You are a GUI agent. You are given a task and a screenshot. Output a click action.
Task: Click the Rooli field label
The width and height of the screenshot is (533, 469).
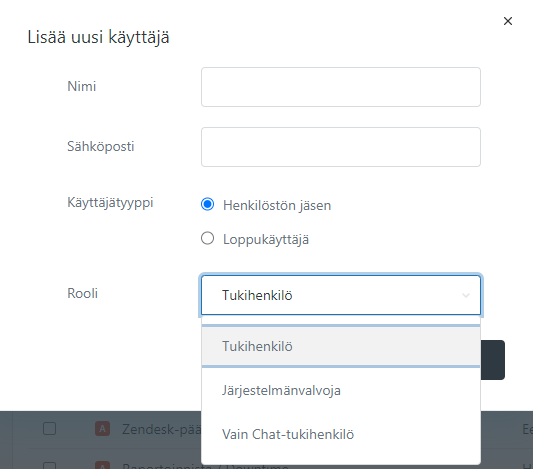[x=83, y=293]
